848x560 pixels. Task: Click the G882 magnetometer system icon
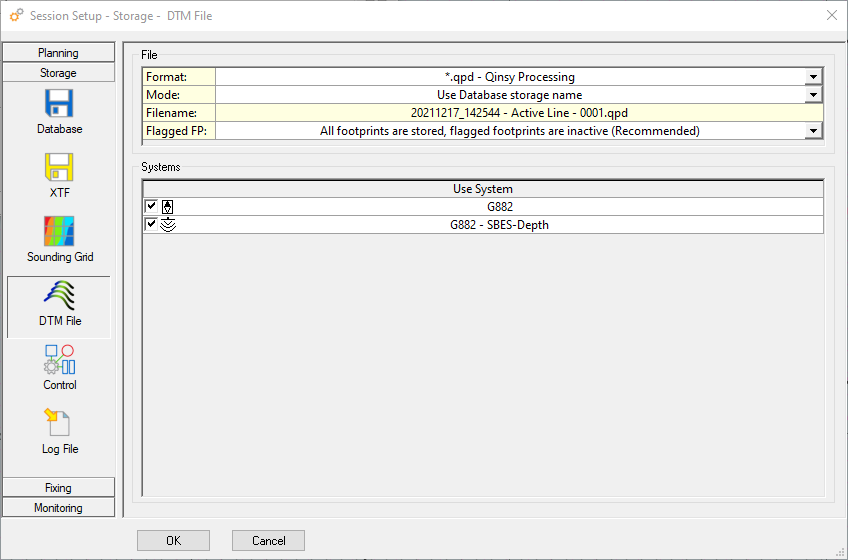[x=168, y=207]
